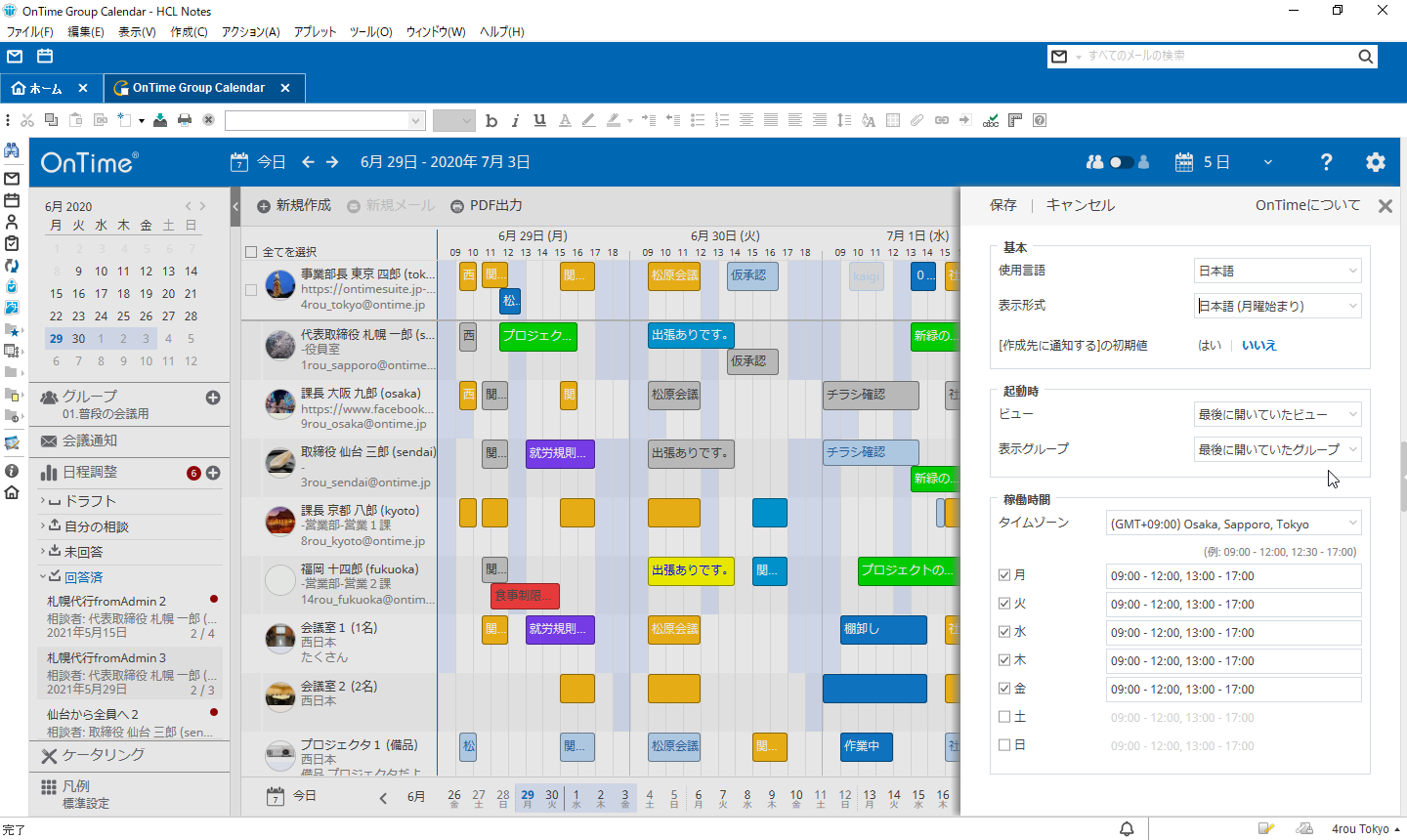
Task: Uncheck the 金 working day checkbox
Action: pos(1004,689)
